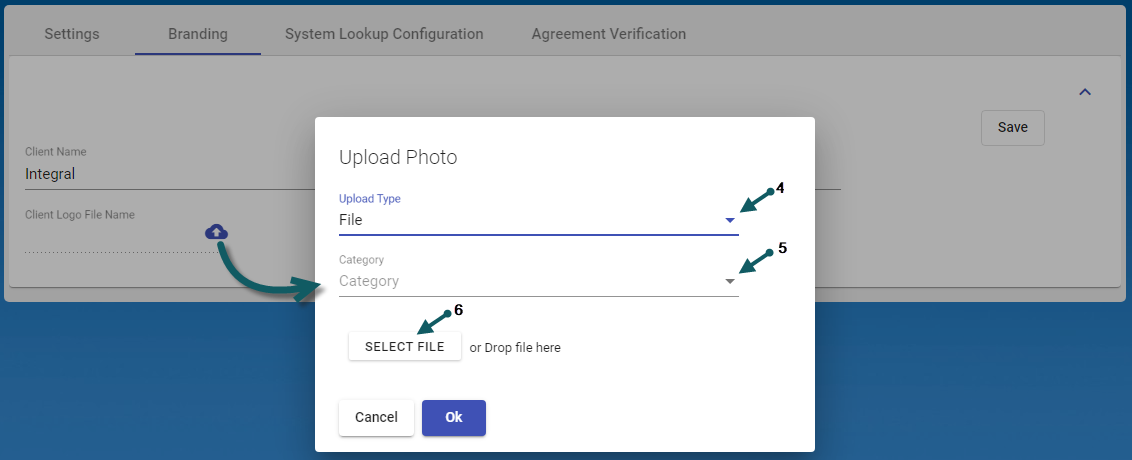Image resolution: width=1132 pixels, height=460 pixels.
Task: Open the Upload Type dropdown arrow
Action: click(x=730, y=220)
